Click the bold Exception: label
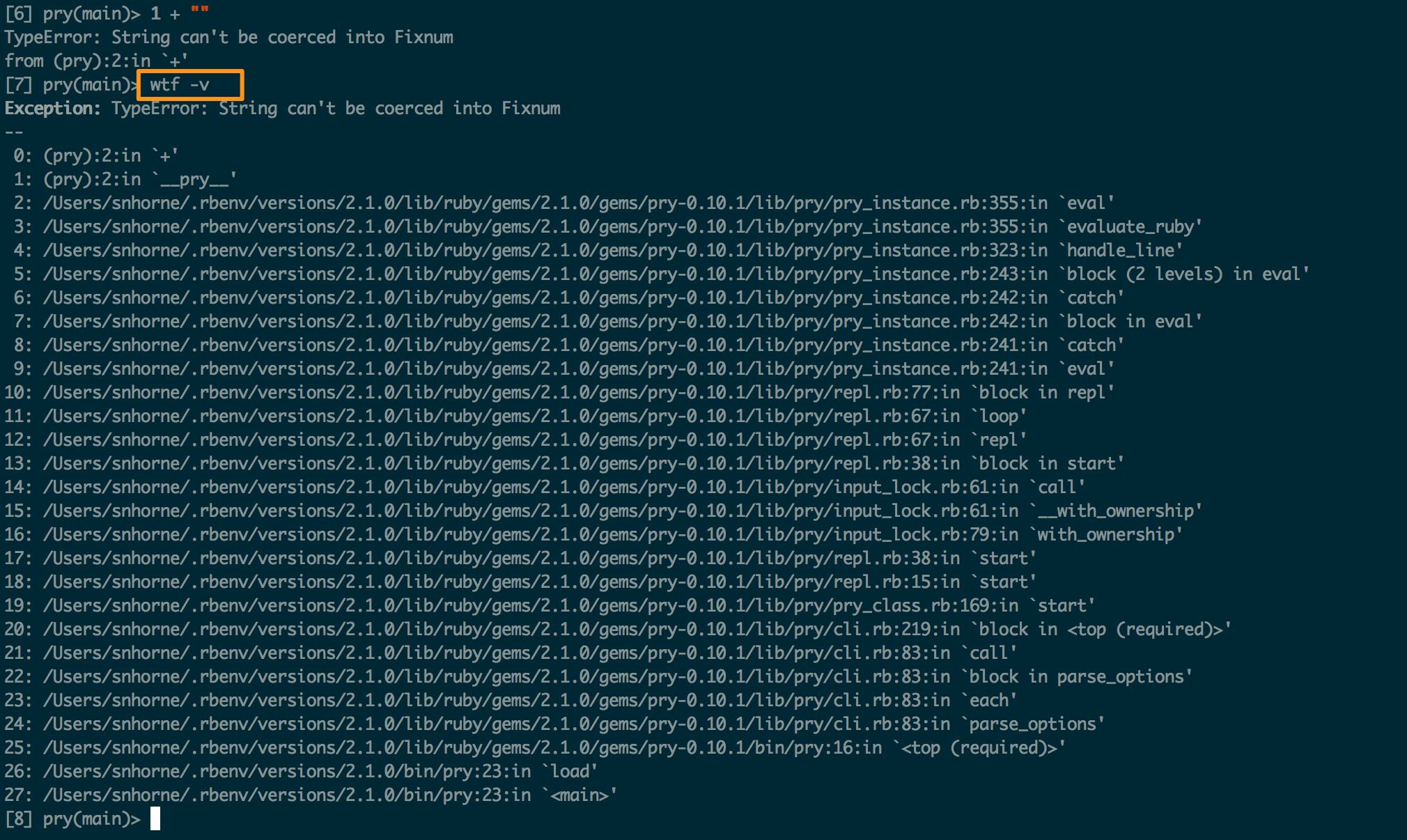Image resolution: width=1407 pixels, height=840 pixels. [52, 109]
